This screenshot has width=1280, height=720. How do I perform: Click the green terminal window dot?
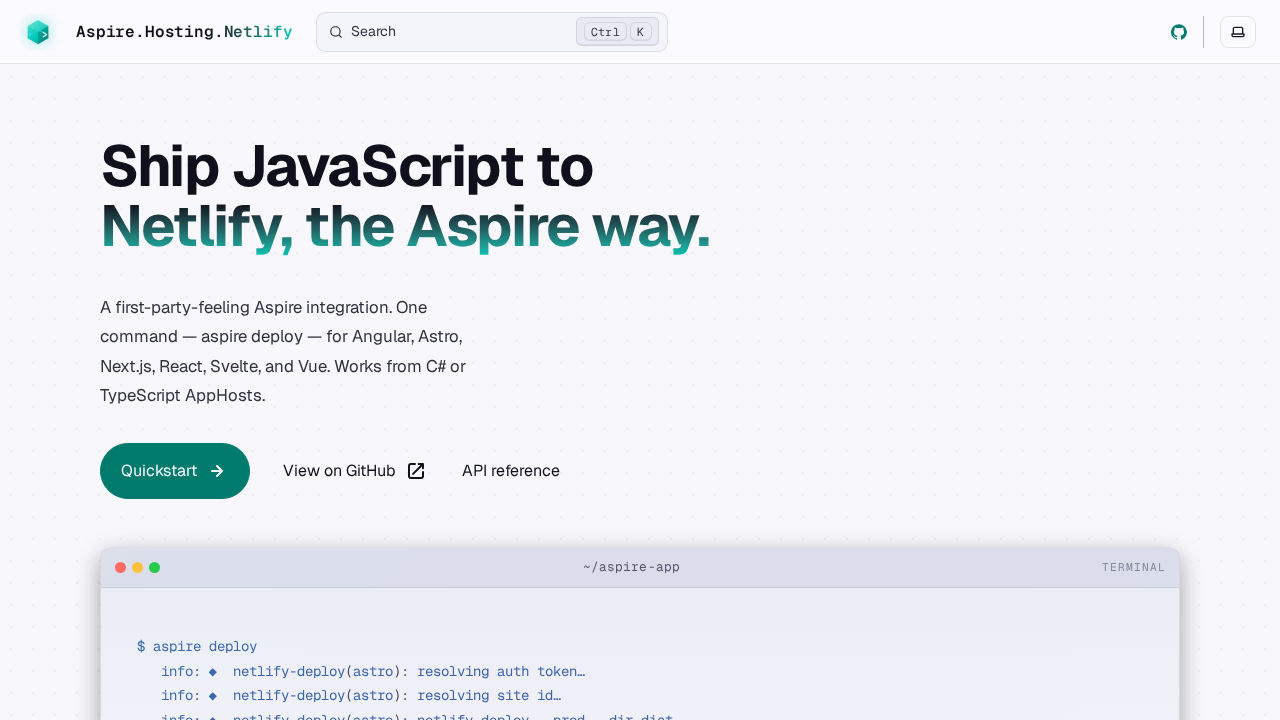pyautogui.click(x=155, y=568)
